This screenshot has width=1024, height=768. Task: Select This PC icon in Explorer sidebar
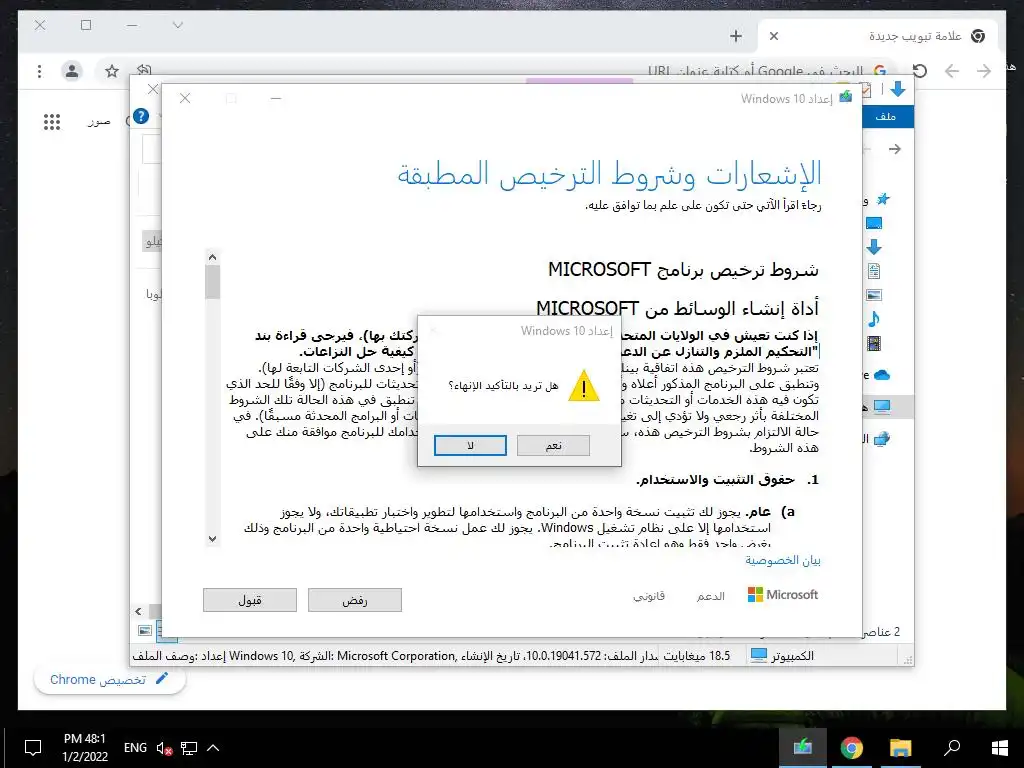coord(882,407)
